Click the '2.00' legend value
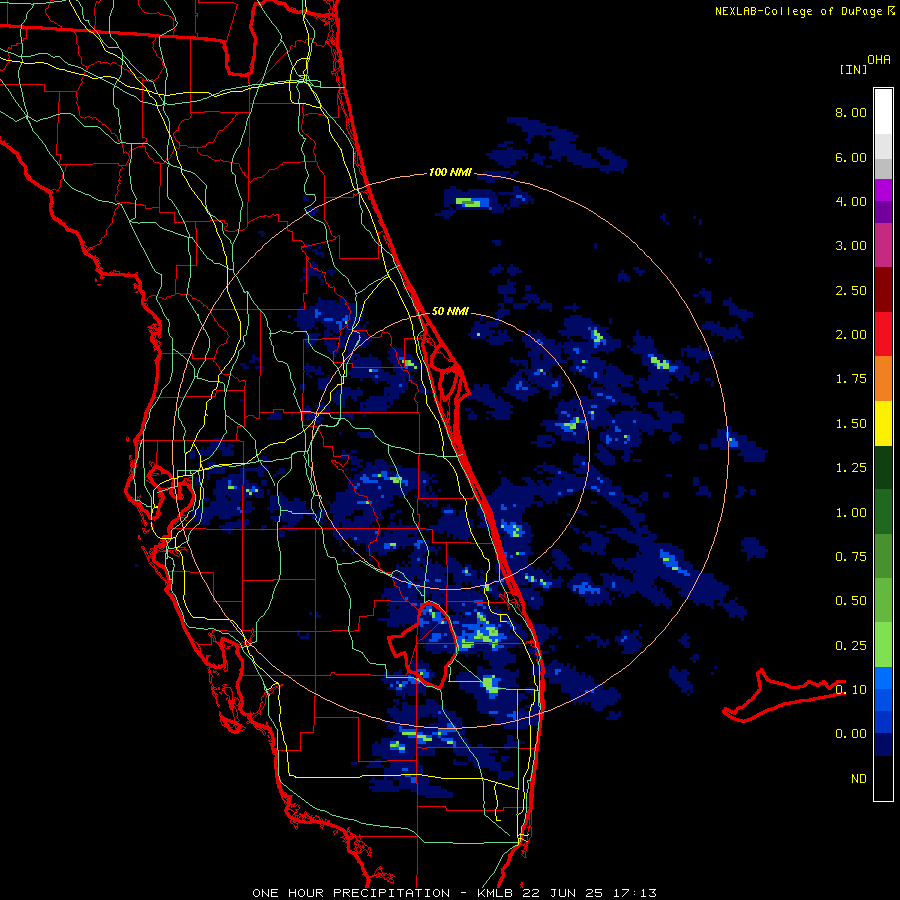 click(851, 335)
